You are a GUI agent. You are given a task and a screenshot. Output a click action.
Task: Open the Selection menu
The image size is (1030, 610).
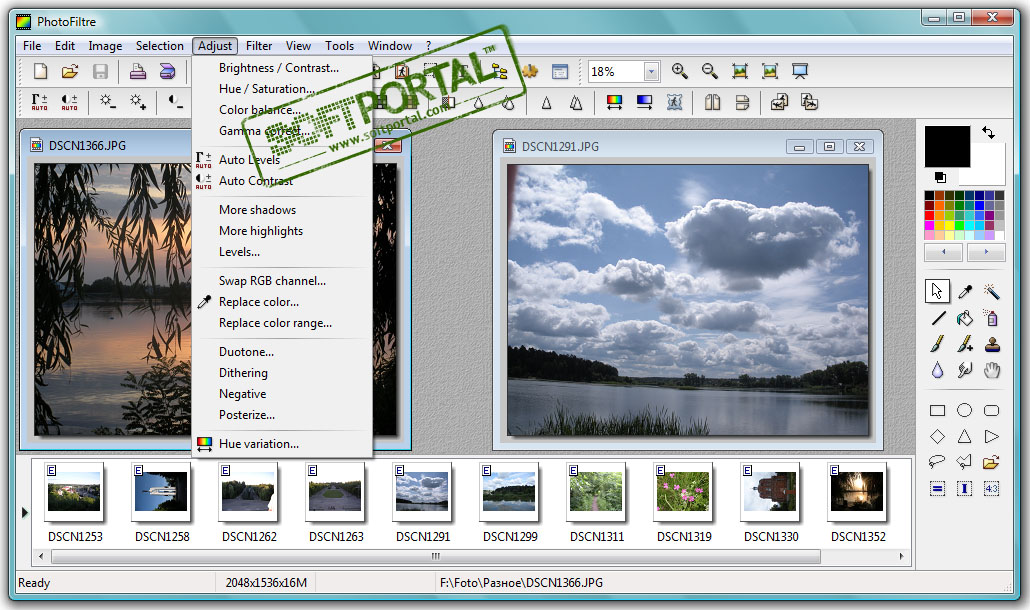(x=160, y=46)
